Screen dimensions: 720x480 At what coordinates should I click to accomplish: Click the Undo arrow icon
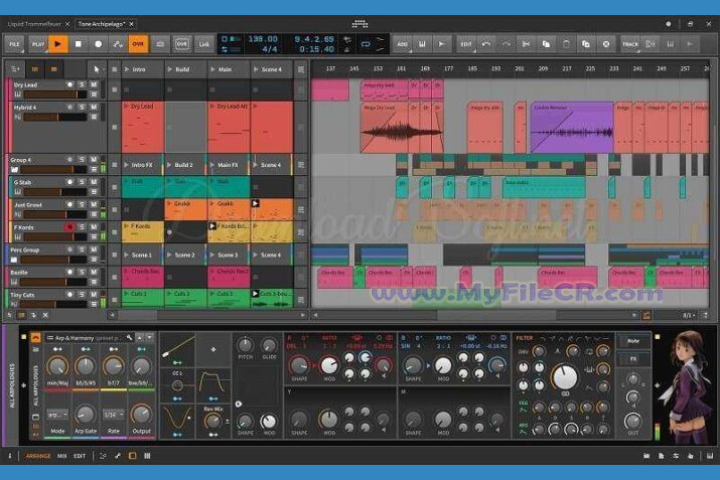[486, 44]
